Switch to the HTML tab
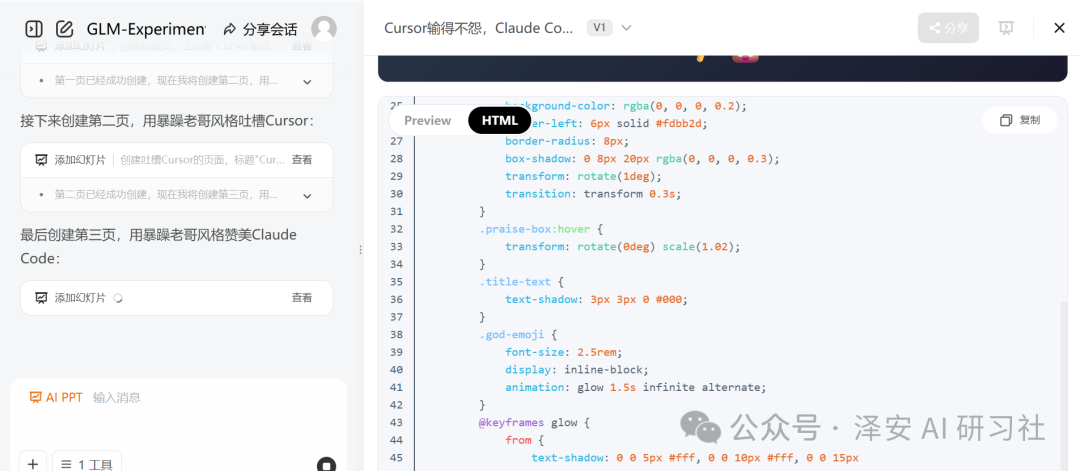This screenshot has height=471, width=1080. click(x=499, y=121)
